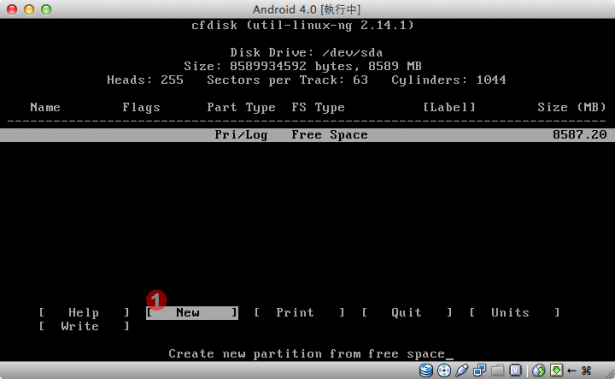Viewport: 615px width, 379px height.
Task: Choose the Quit option in cfdisk
Action: (407, 312)
